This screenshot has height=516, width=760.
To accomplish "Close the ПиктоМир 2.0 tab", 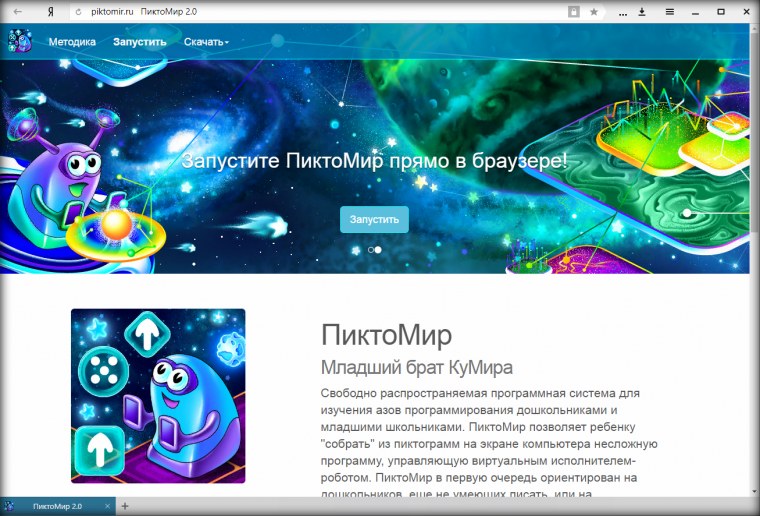I will pos(107,507).
